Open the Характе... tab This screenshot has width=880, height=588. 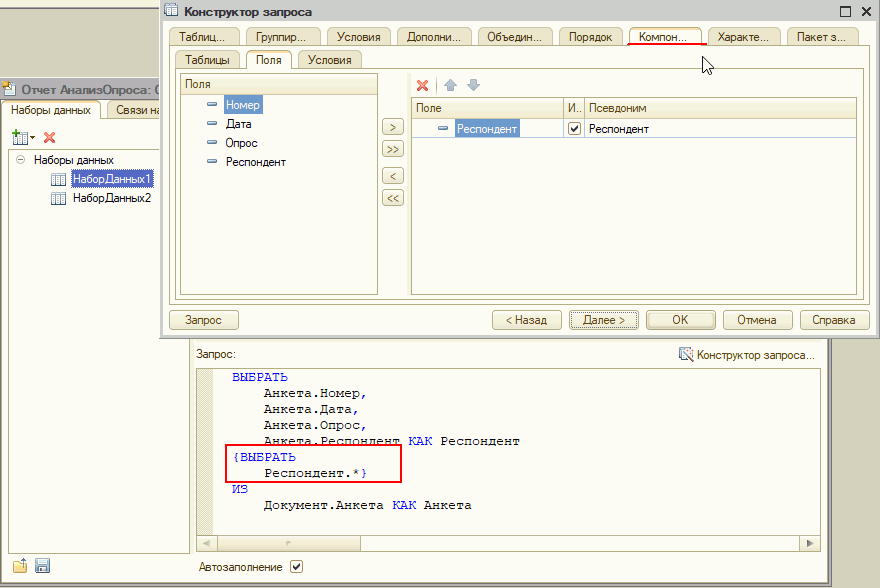pyautogui.click(x=744, y=36)
